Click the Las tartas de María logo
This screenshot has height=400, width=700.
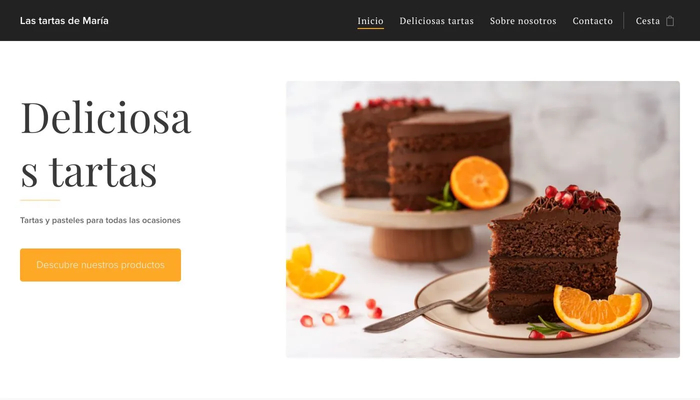[x=64, y=21]
